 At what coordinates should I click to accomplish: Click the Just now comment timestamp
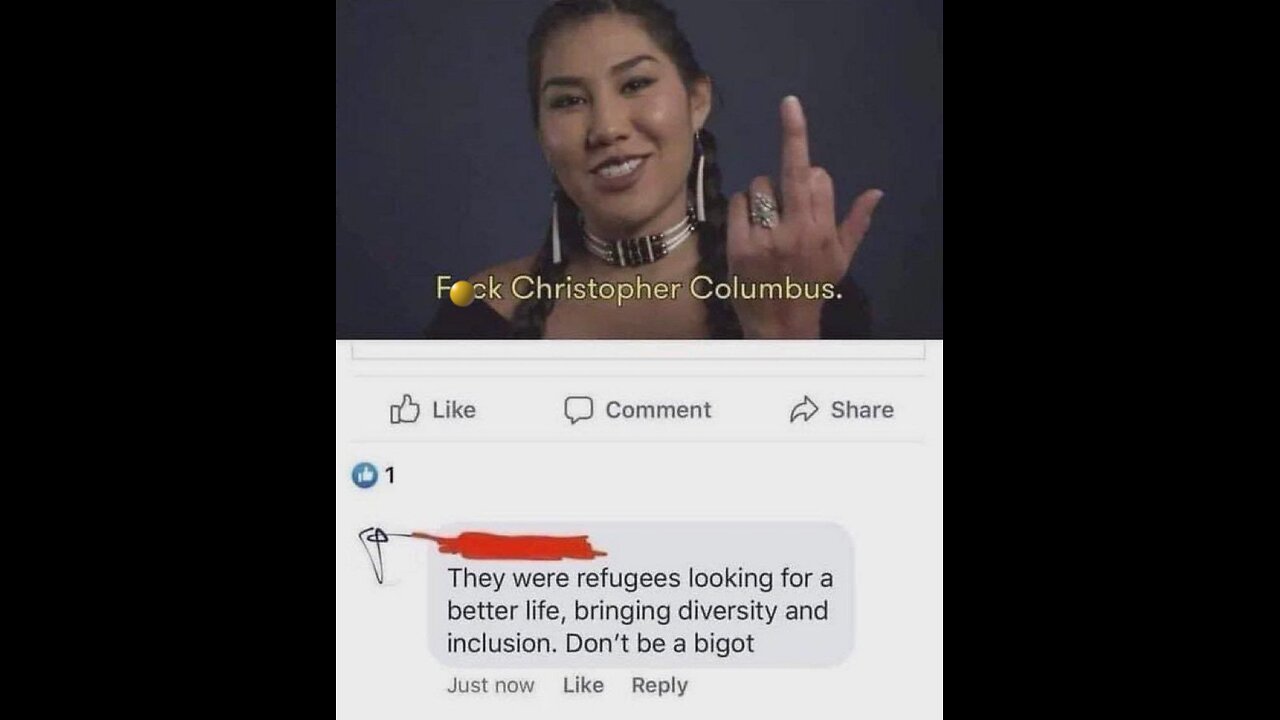490,685
